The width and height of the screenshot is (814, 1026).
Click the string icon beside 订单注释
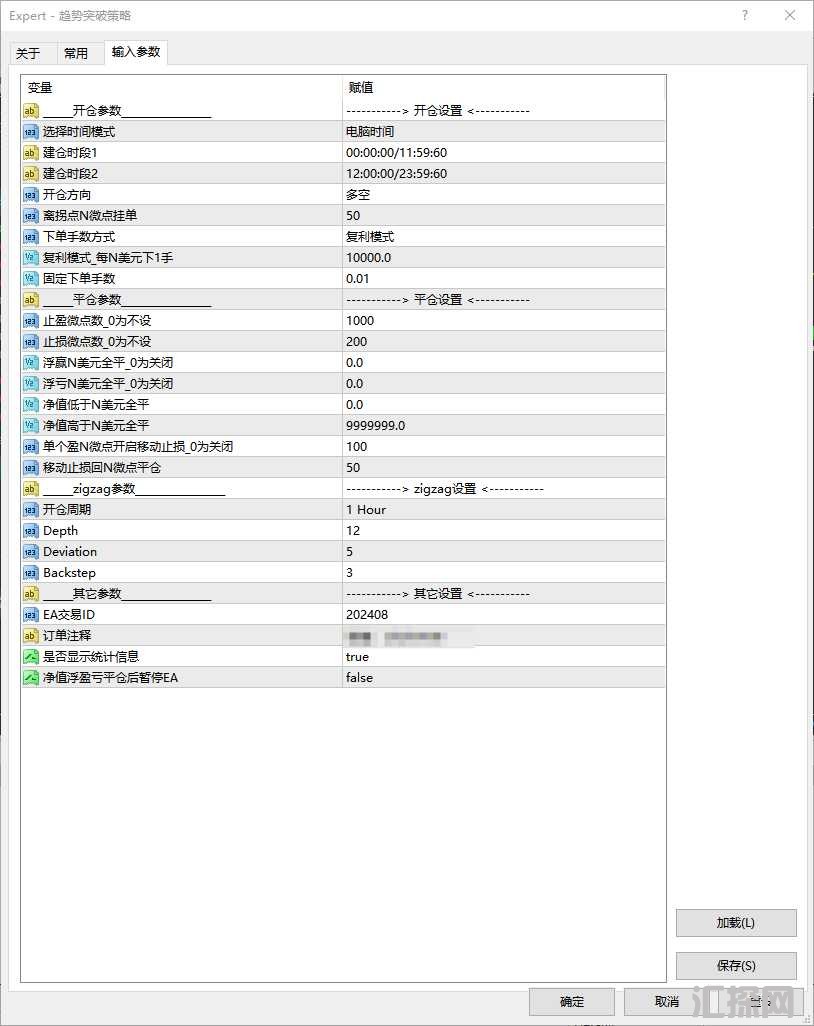[31, 636]
